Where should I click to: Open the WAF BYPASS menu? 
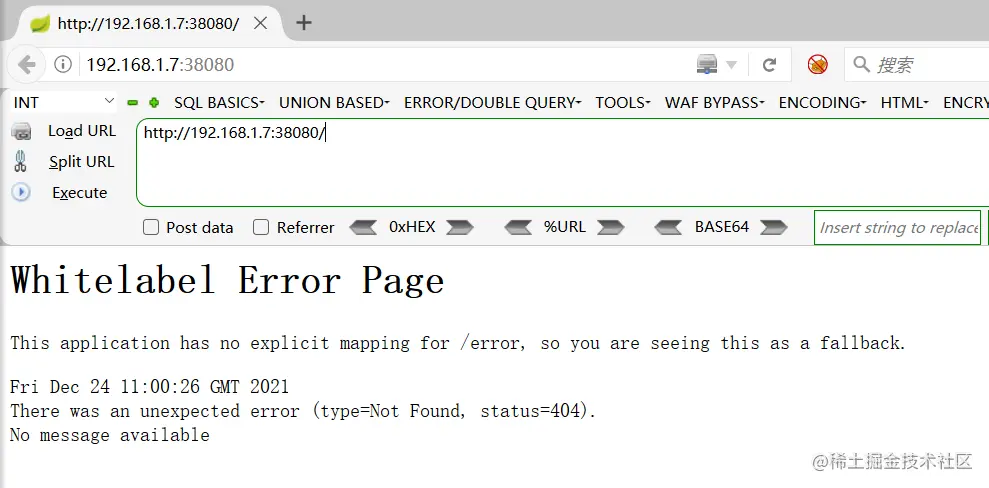point(715,103)
